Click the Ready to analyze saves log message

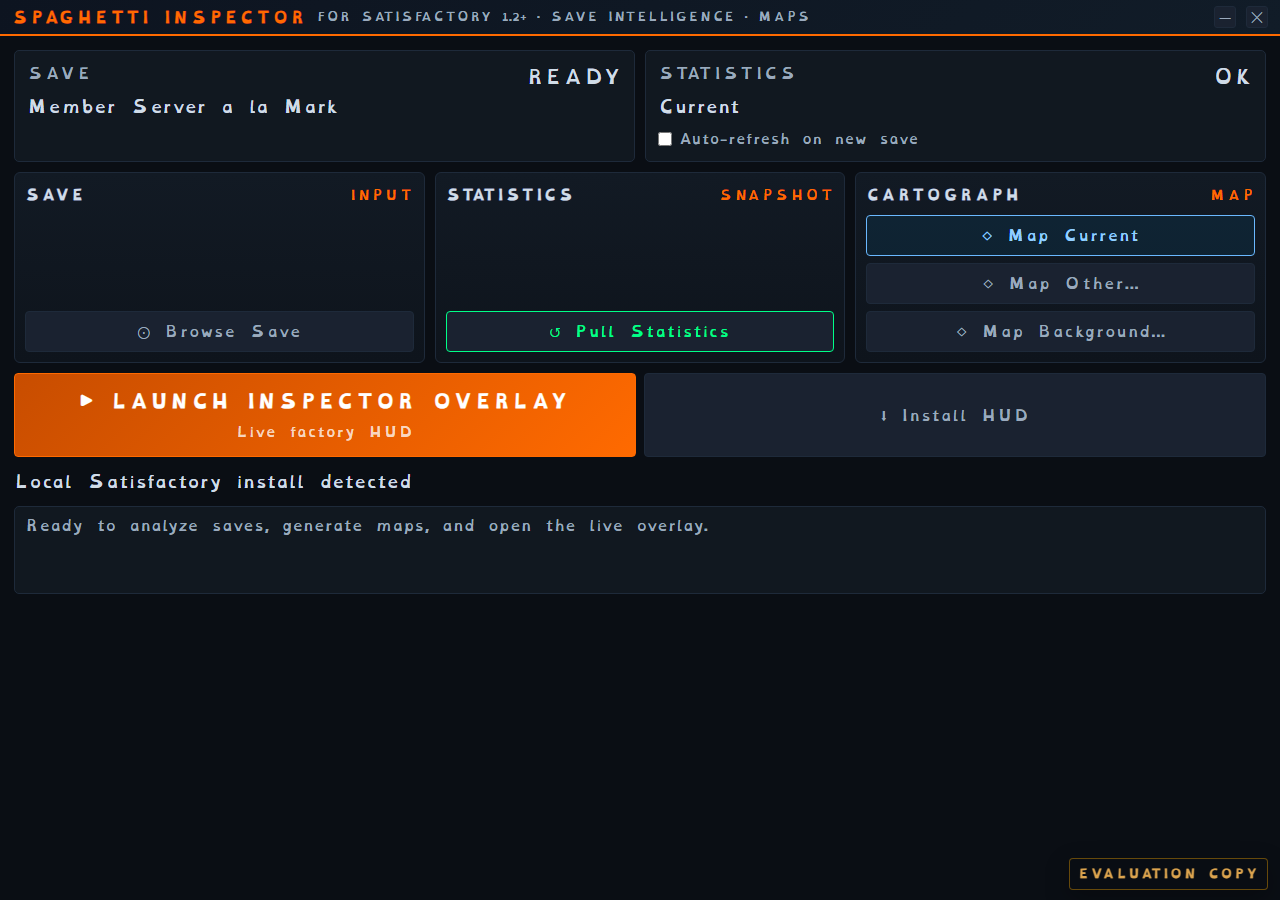[368, 526]
